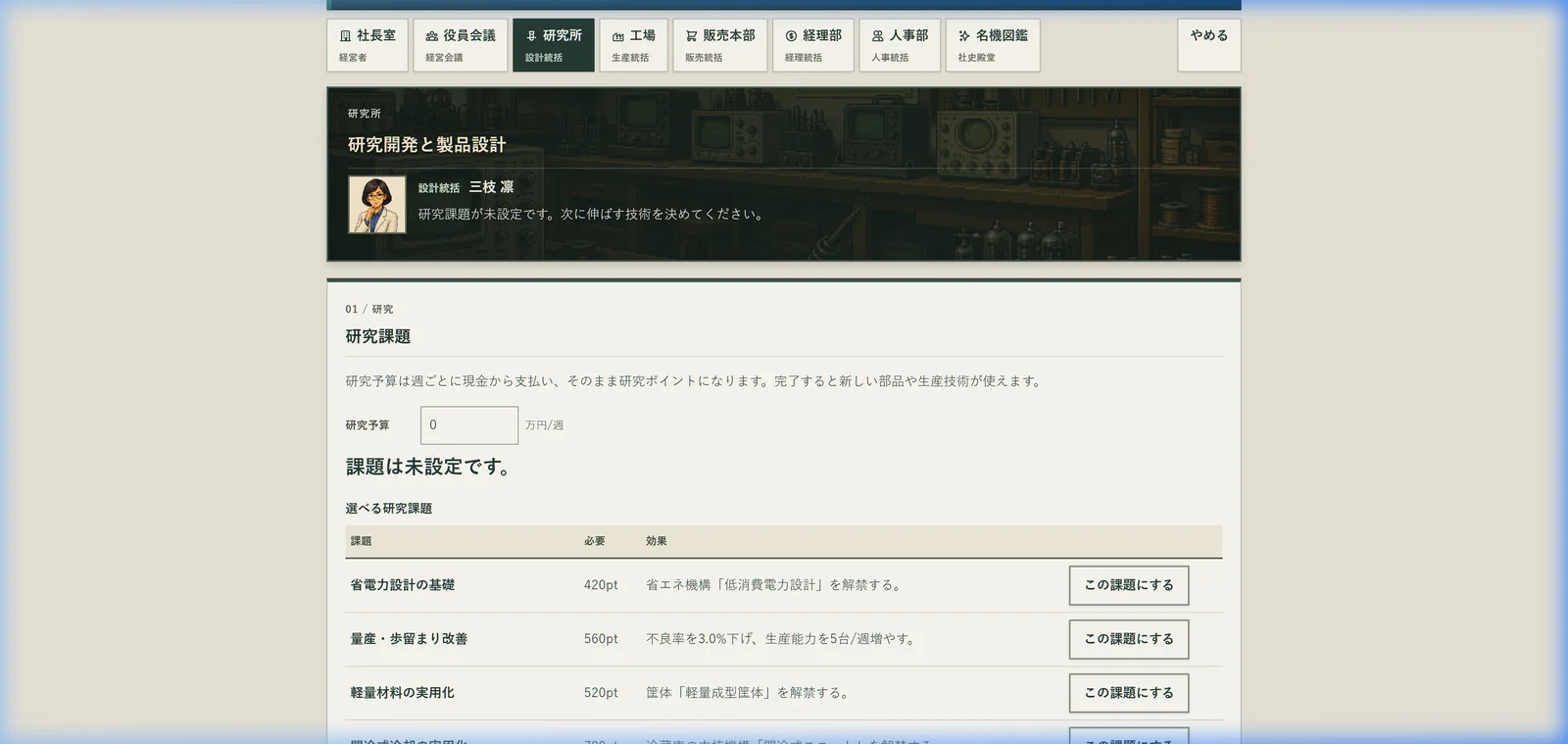Open the 人事部 tab
Screen dimensions: 1568x744
[900, 45]
